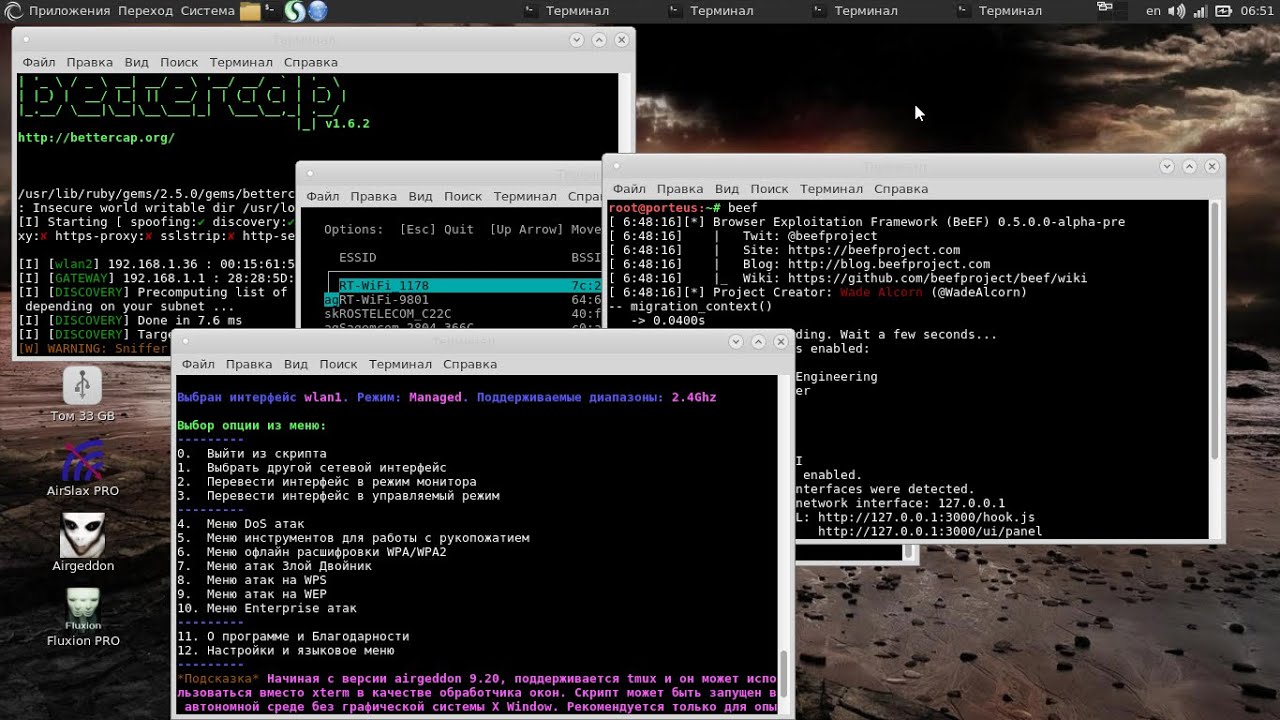
Task: Open the clock showing 06:51
Action: point(1257,11)
